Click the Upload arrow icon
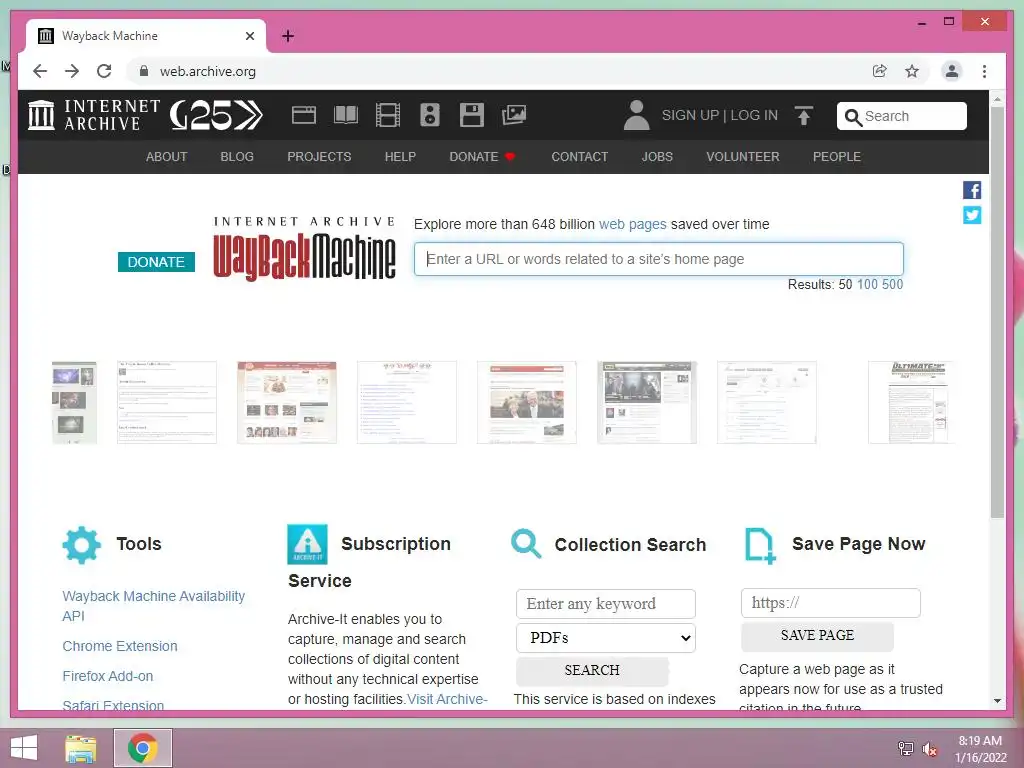The width and height of the screenshot is (1024, 768). pyautogui.click(x=804, y=116)
